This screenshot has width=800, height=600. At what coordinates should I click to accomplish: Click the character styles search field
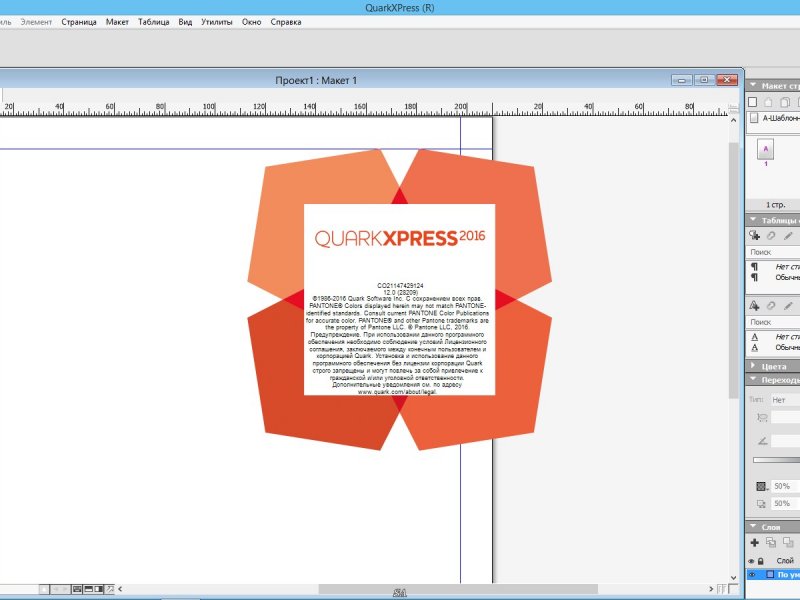point(773,322)
